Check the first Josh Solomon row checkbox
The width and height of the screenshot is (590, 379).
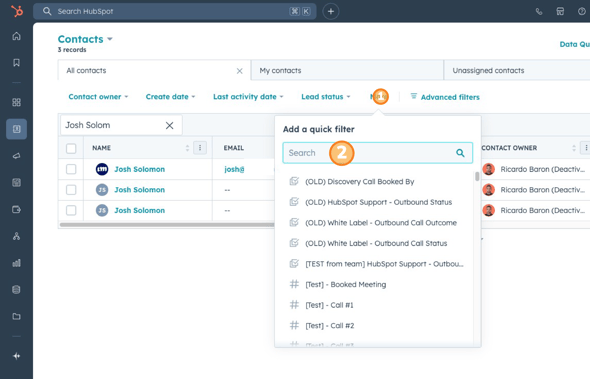(x=71, y=169)
